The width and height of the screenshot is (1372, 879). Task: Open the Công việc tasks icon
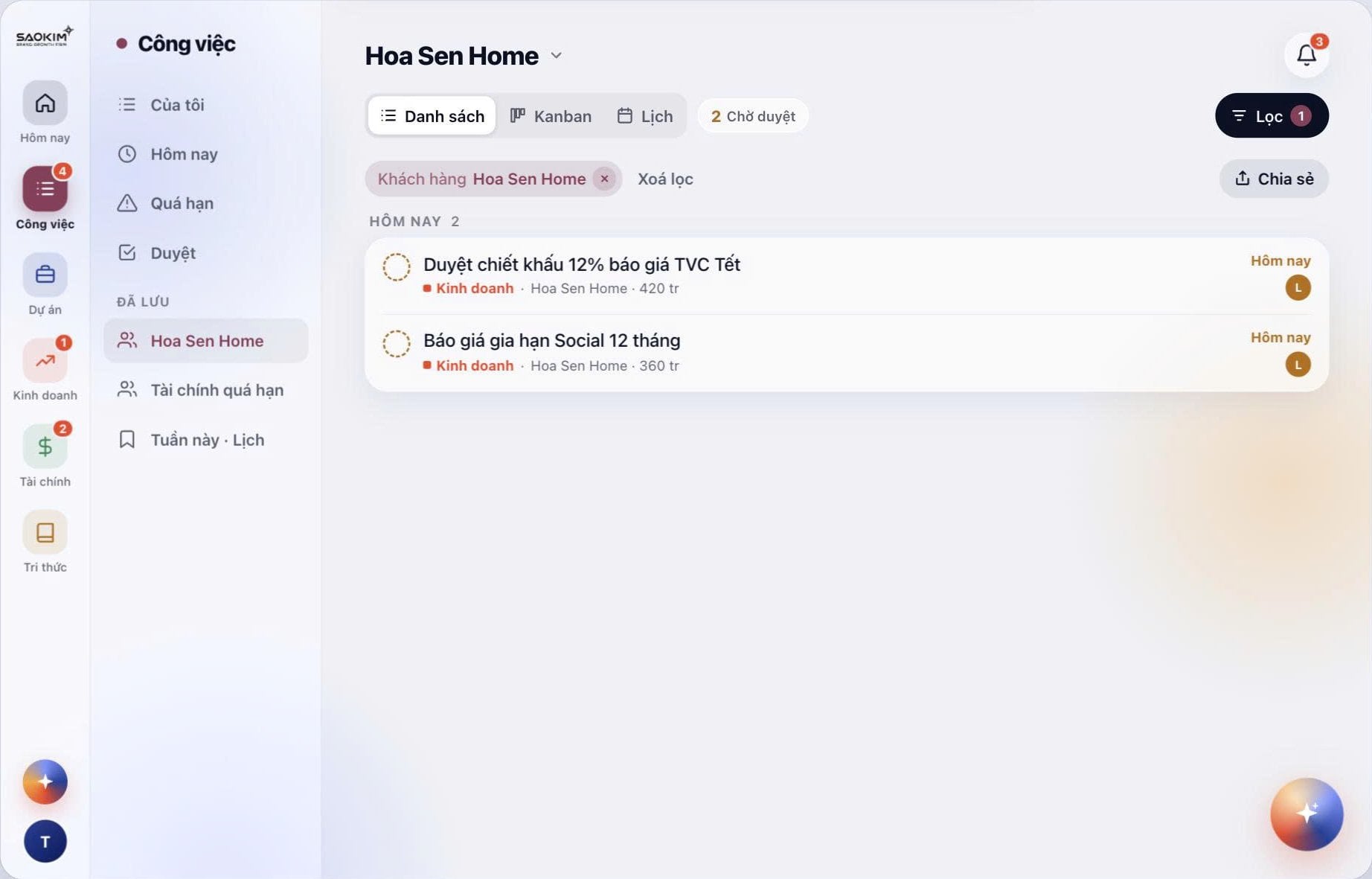click(x=45, y=189)
